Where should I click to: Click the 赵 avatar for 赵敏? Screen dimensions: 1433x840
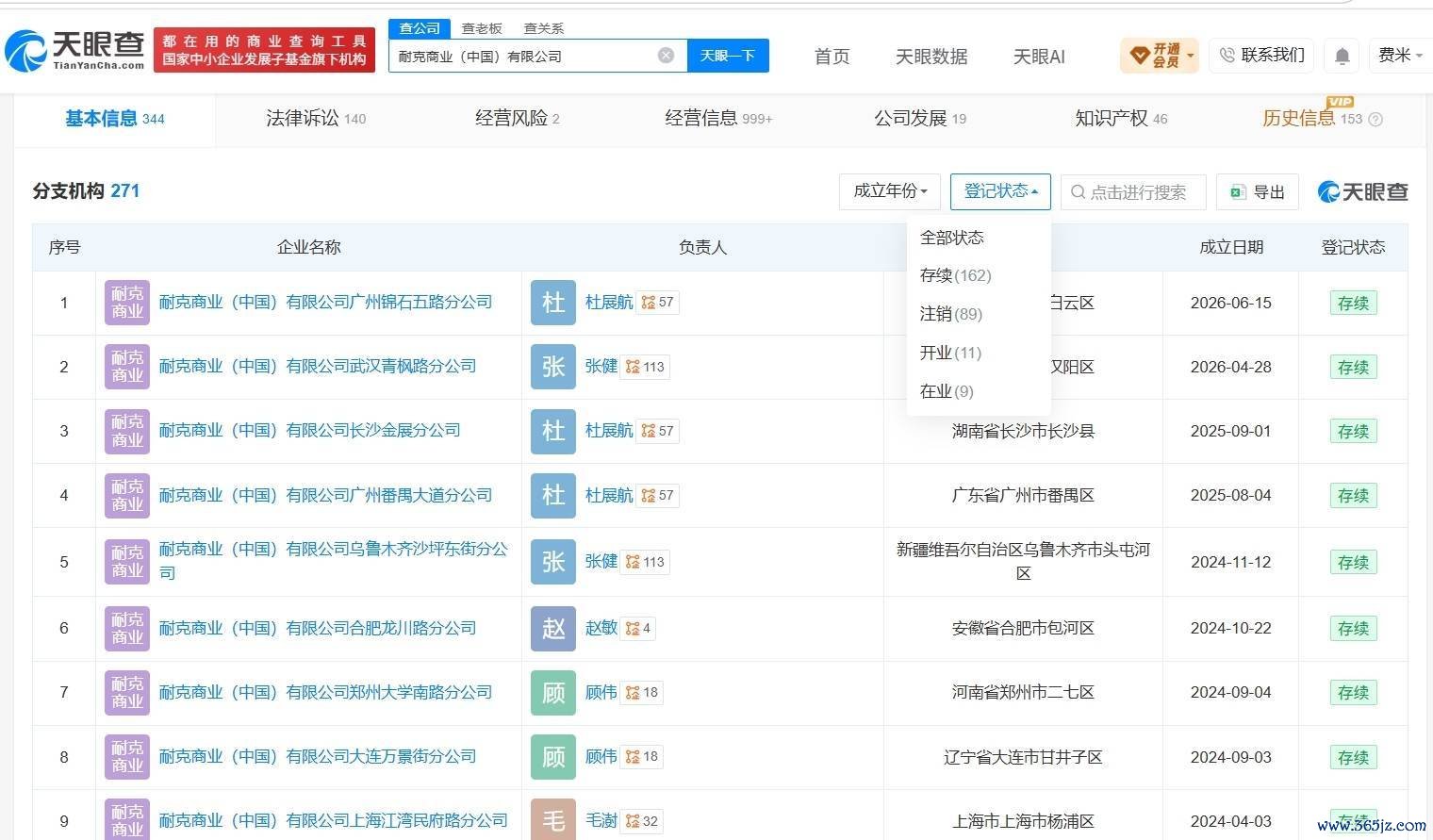click(553, 628)
